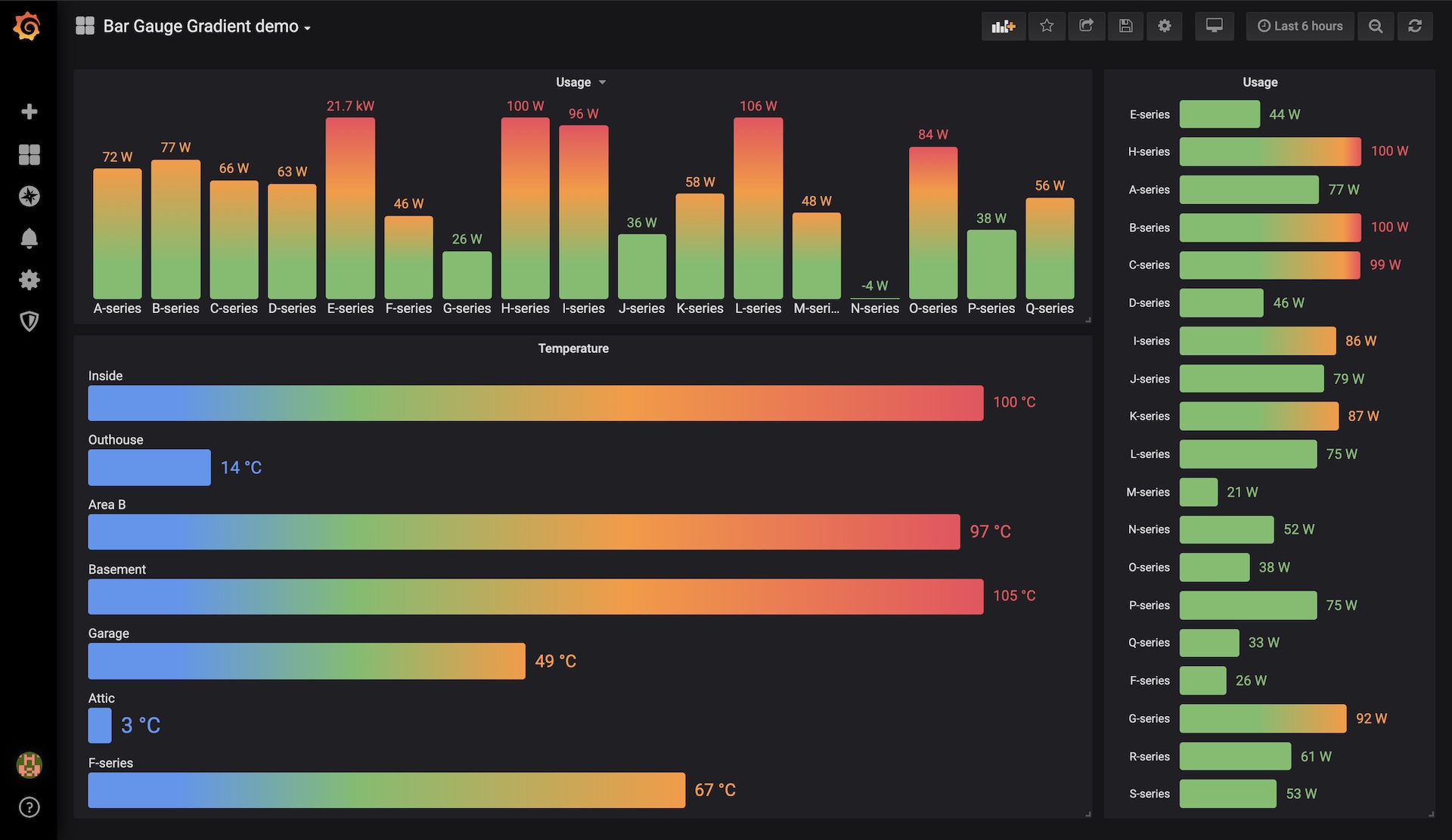Click the zoom out time range icon

[1376, 26]
